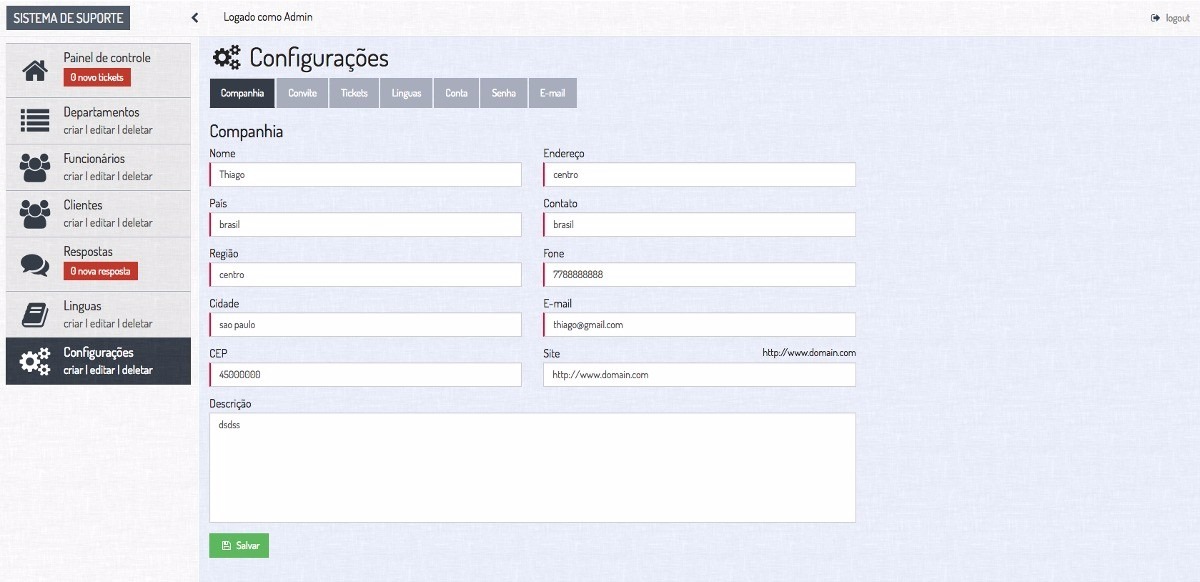The height and width of the screenshot is (582, 1200).
Task: Click the list icon beside Departamentos
Action: point(35,121)
